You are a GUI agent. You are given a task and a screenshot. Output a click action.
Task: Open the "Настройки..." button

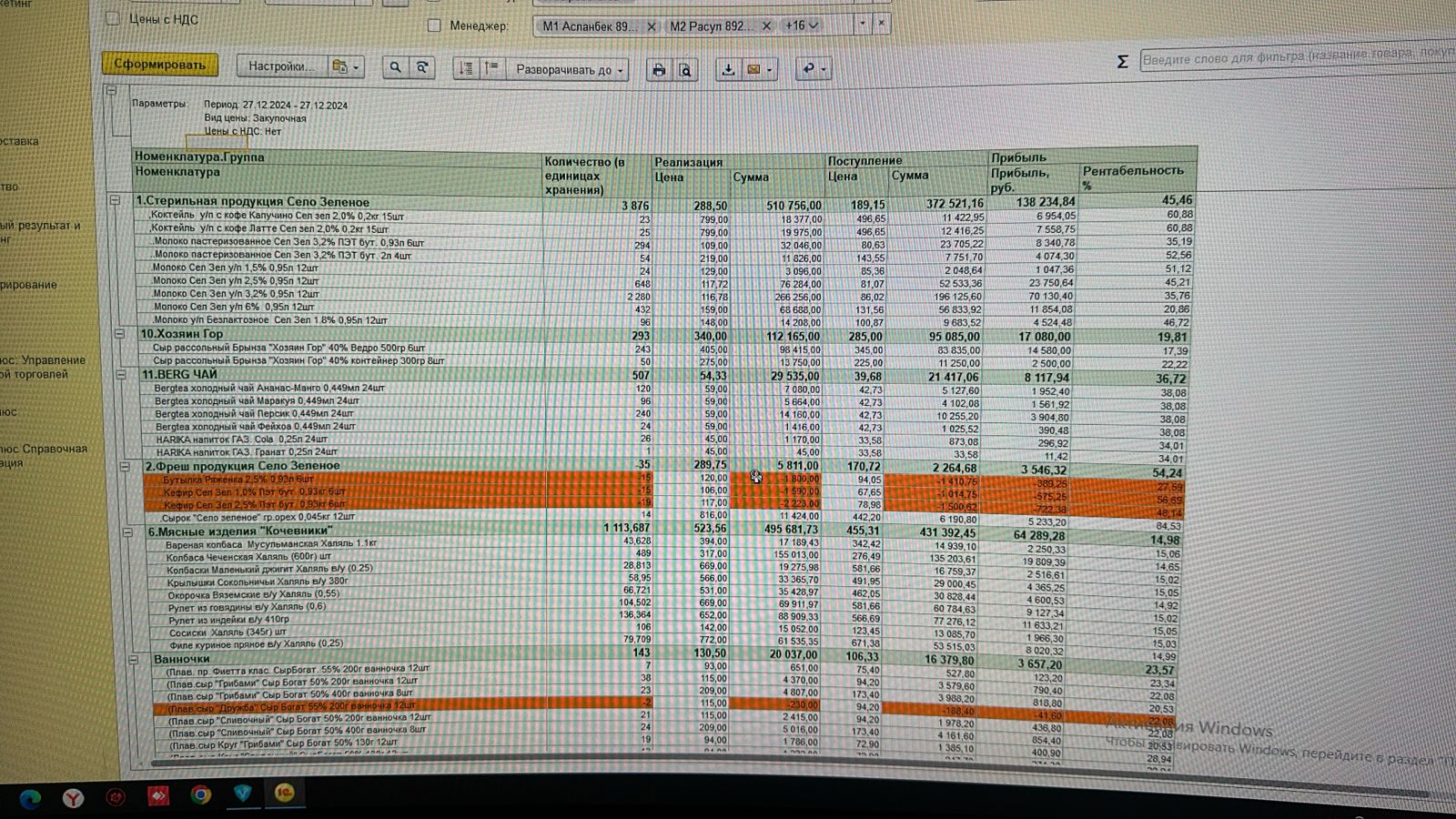pos(280,66)
